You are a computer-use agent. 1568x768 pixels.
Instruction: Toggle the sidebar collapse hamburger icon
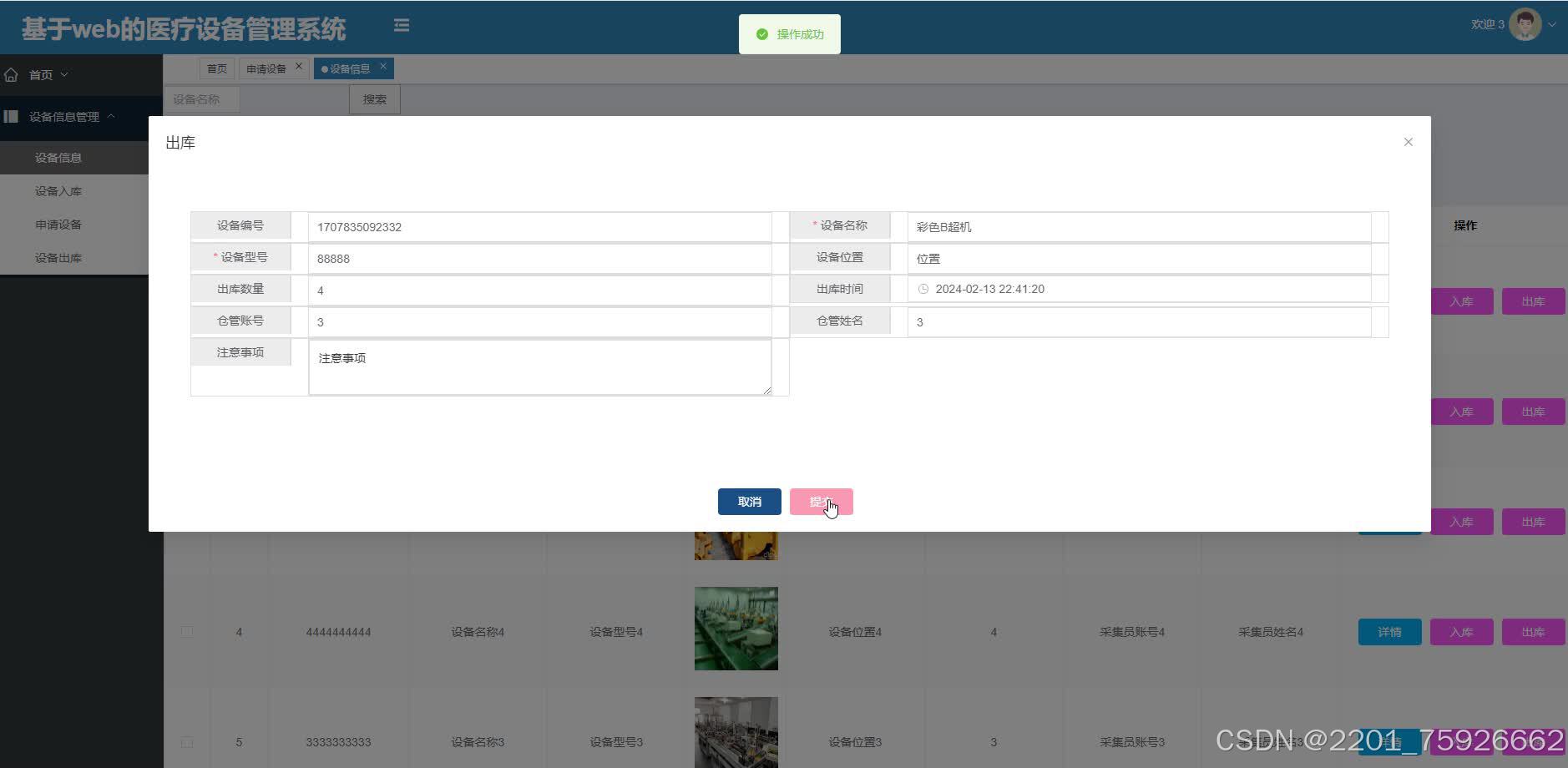402,26
